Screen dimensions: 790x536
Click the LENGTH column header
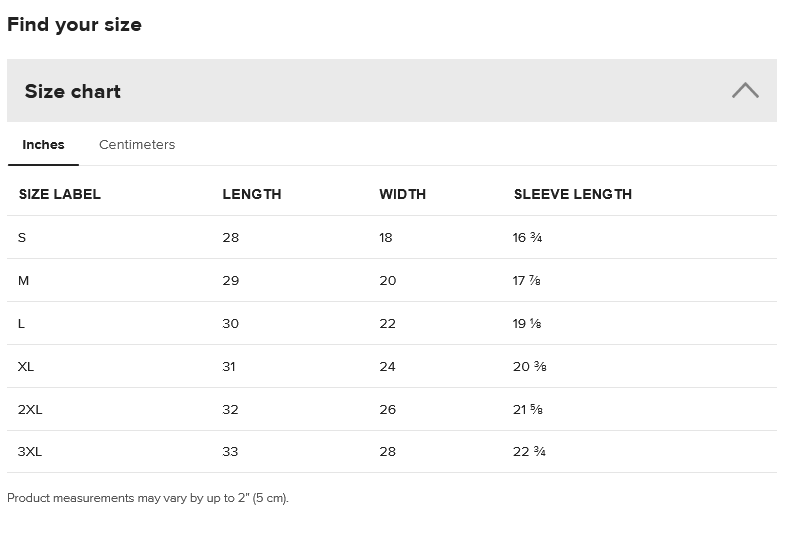click(x=252, y=194)
